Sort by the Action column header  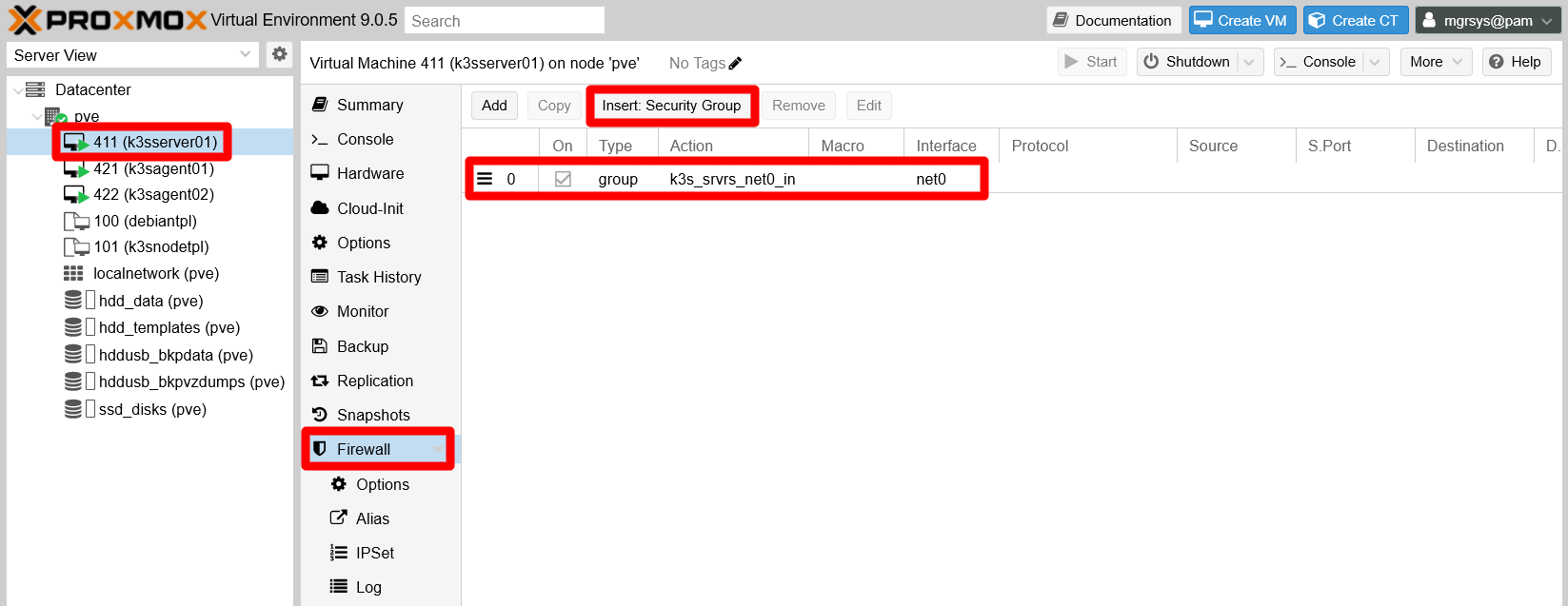pyautogui.click(x=733, y=146)
